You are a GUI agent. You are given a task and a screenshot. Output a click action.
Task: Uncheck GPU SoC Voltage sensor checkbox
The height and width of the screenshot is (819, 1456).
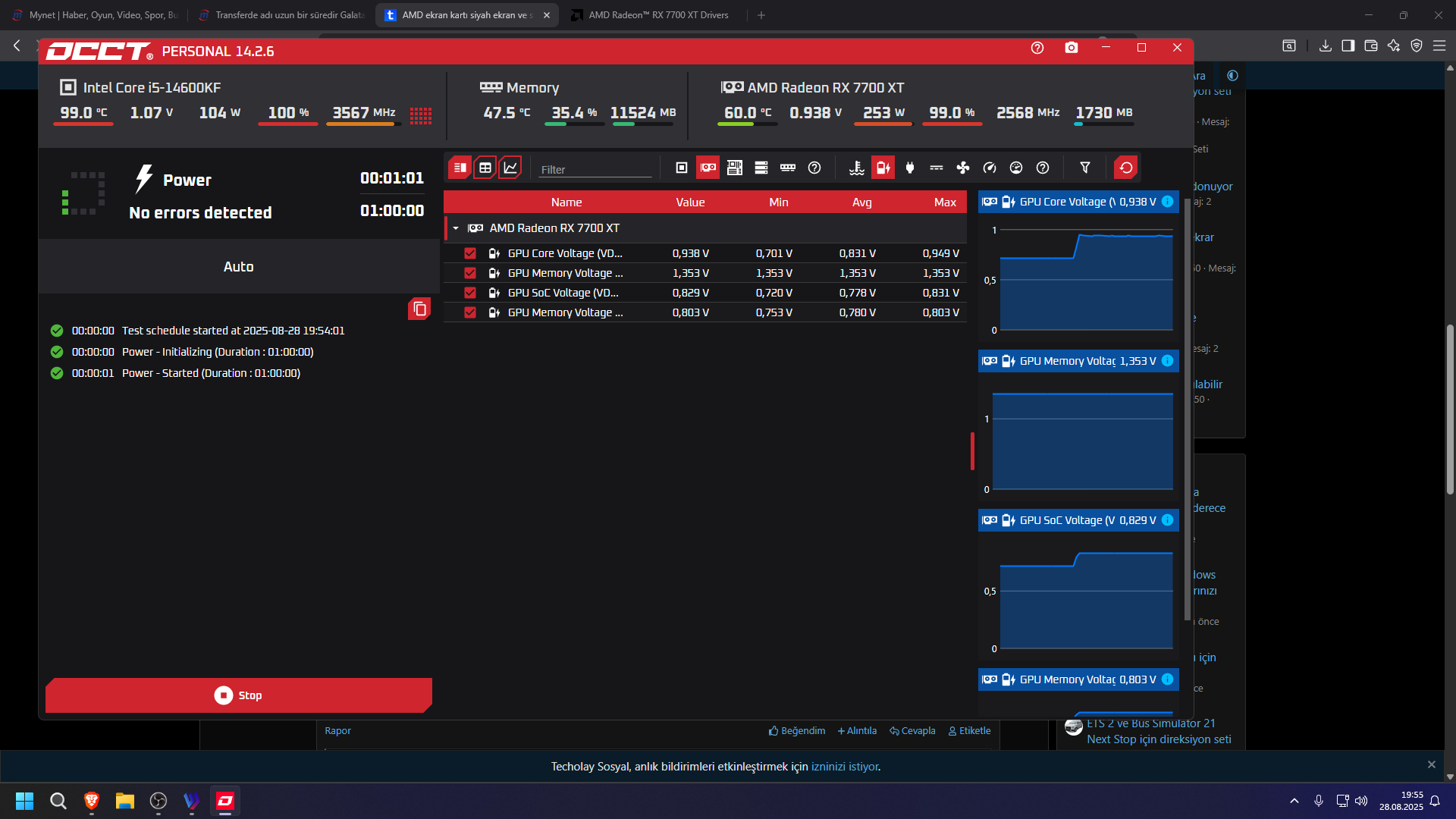(x=470, y=293)
